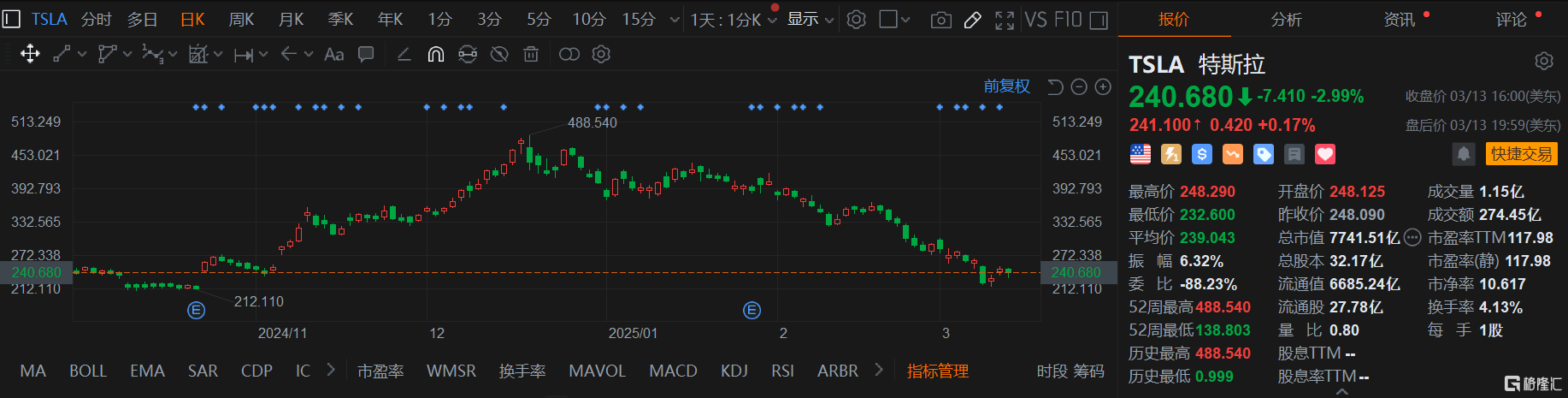Expand the wave pattern tool options
Image resolution: width=1568 pixels, height=398 pixels.
click(173, 54)
